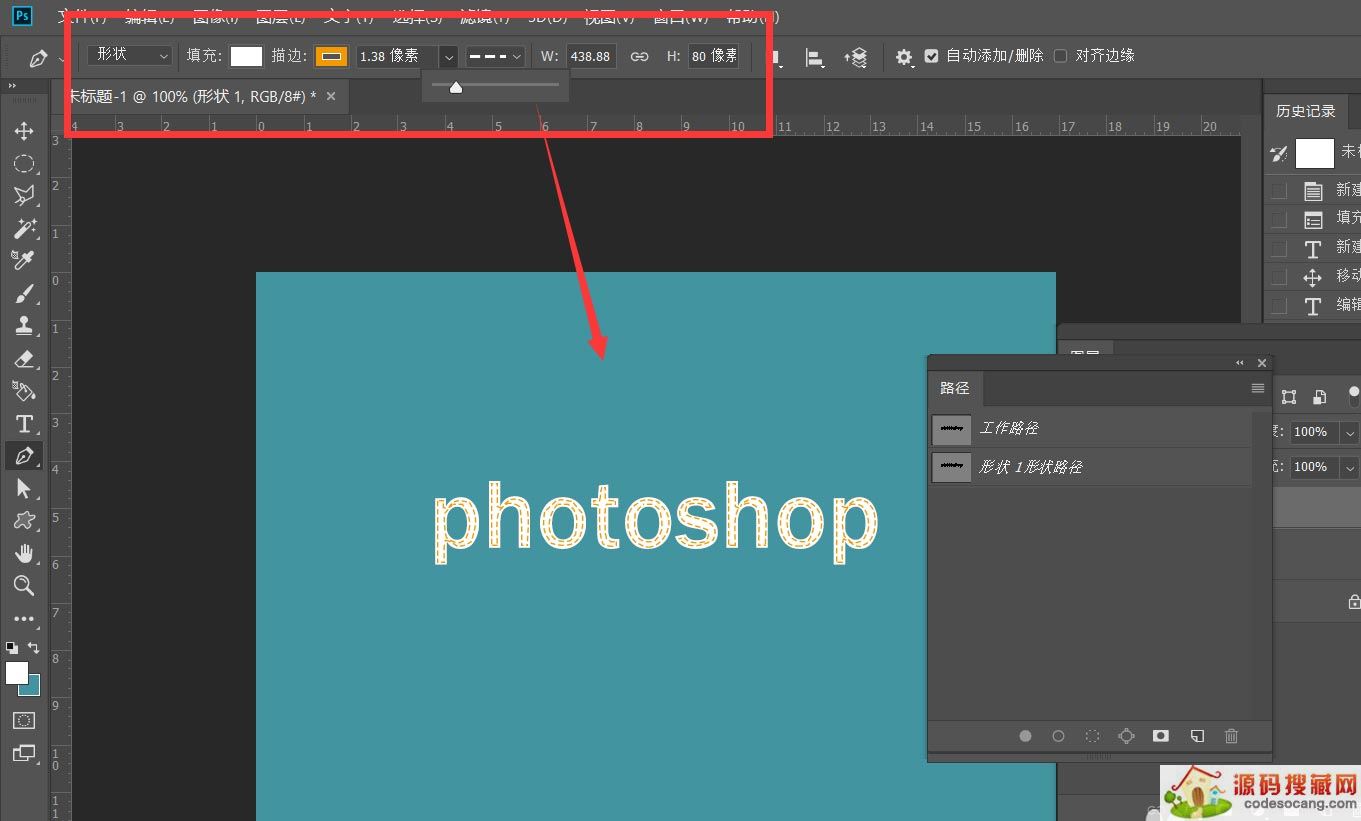Reset default foreground and background colors
The width and height of the screenshot is (1361, 821).
(x=12, y=648)
